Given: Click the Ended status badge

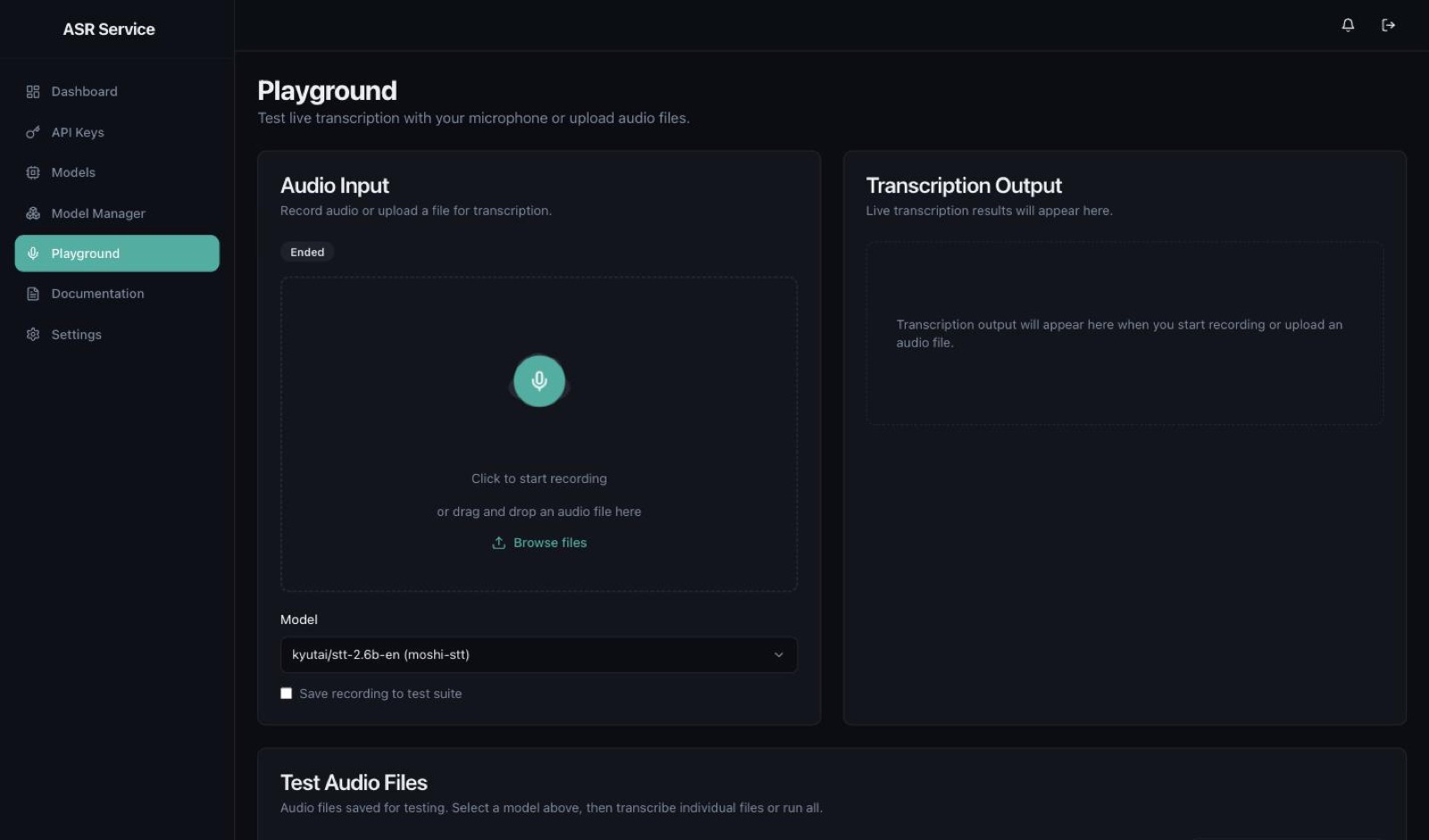Looking at the screenshot, I should pyautogui.click(x=307, y=252).
